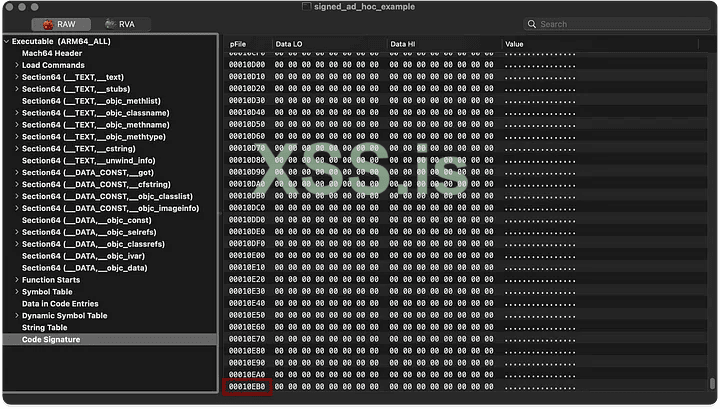Select offset row 00010DD0
This screenshot has height=409, width=720.
(466, 220)
